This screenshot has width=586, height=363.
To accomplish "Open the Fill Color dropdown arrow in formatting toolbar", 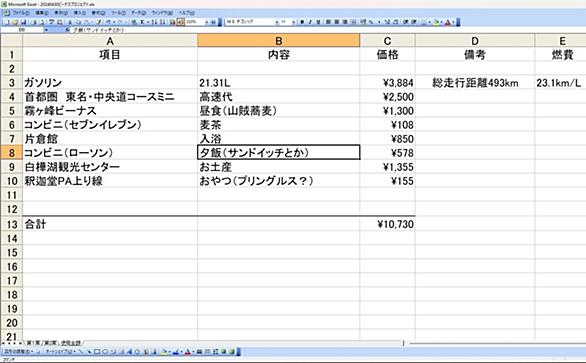I will pos(441,22).
